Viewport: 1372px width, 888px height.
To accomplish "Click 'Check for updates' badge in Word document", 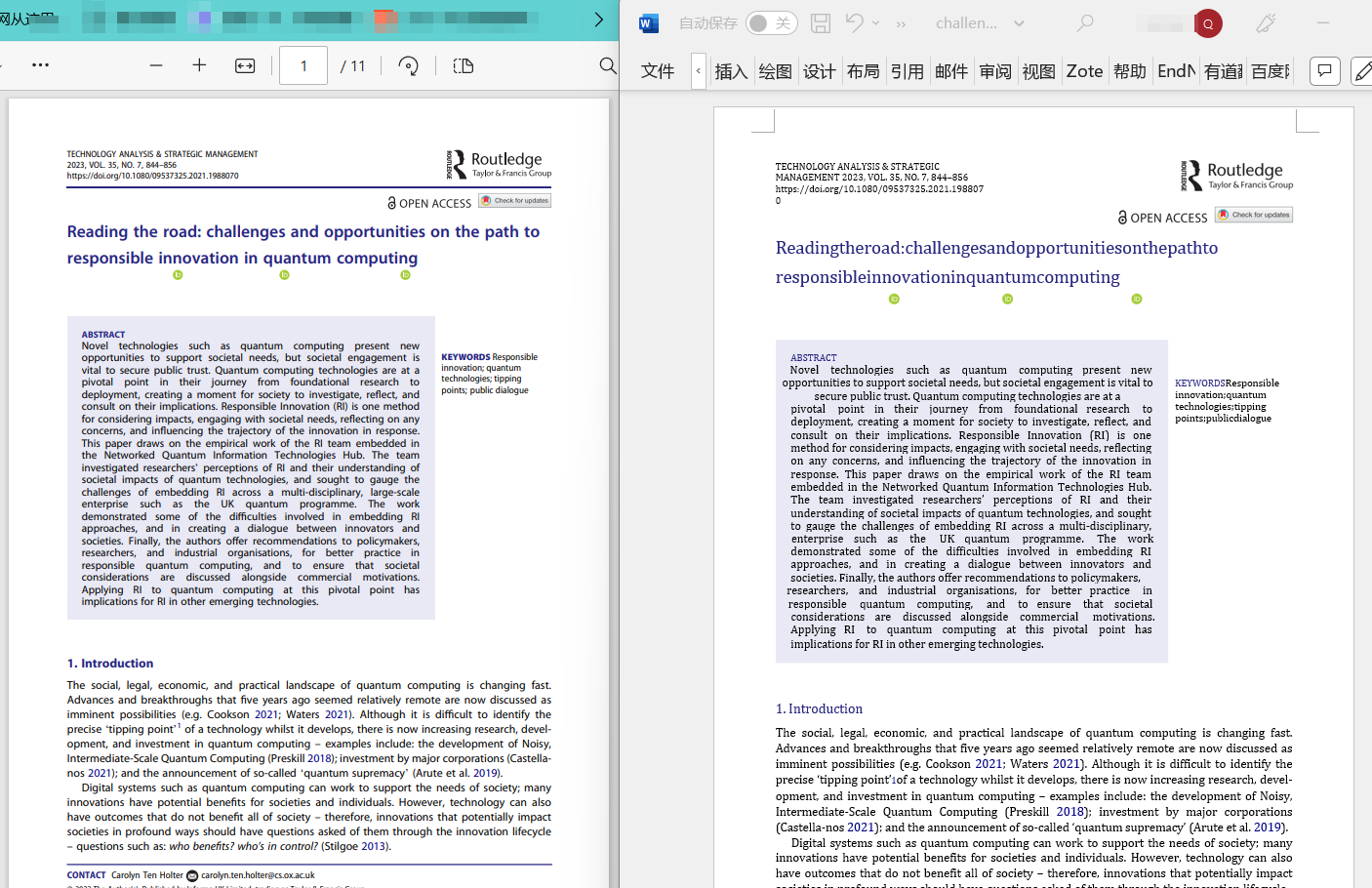I will 1254,215.
